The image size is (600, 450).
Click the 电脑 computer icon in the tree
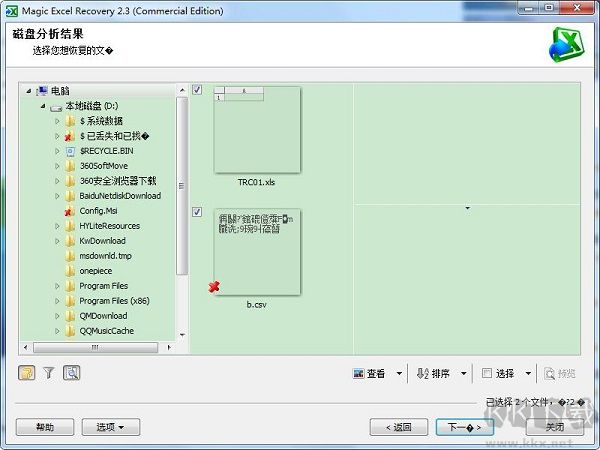[x=41, y=91]
